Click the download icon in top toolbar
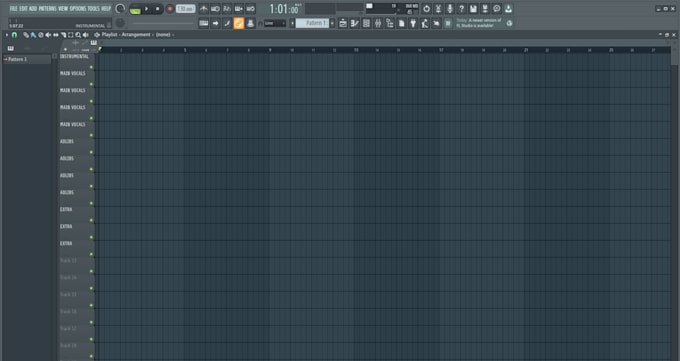680x361 pixels. (508, 9)
